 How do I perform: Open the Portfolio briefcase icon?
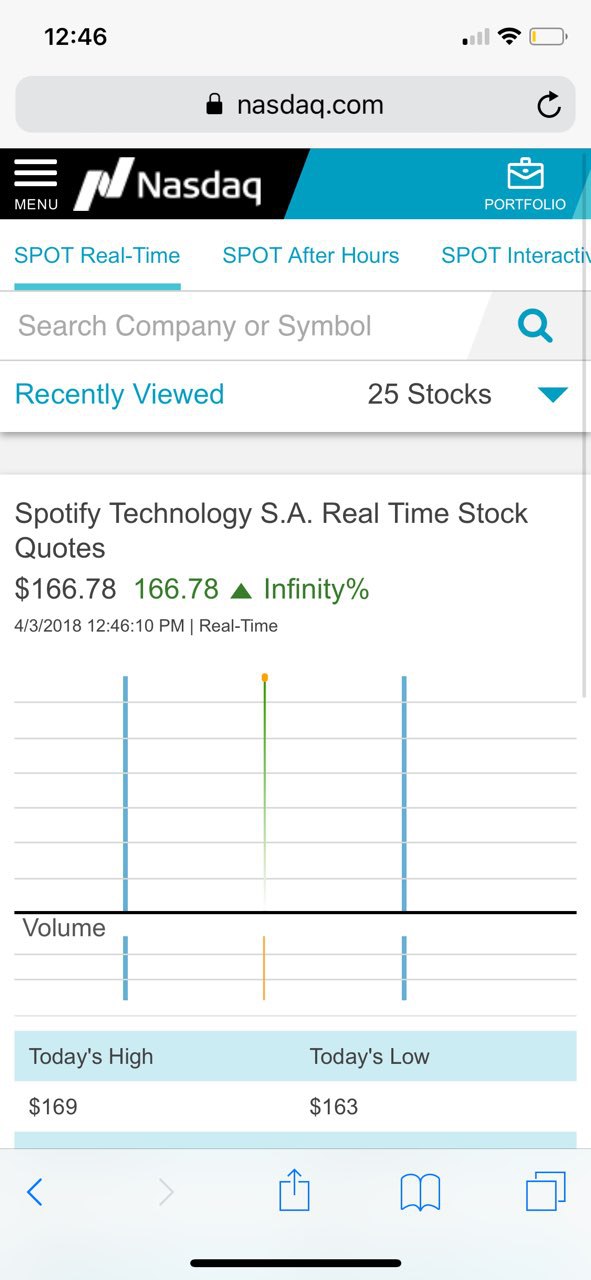coord(525,184)
